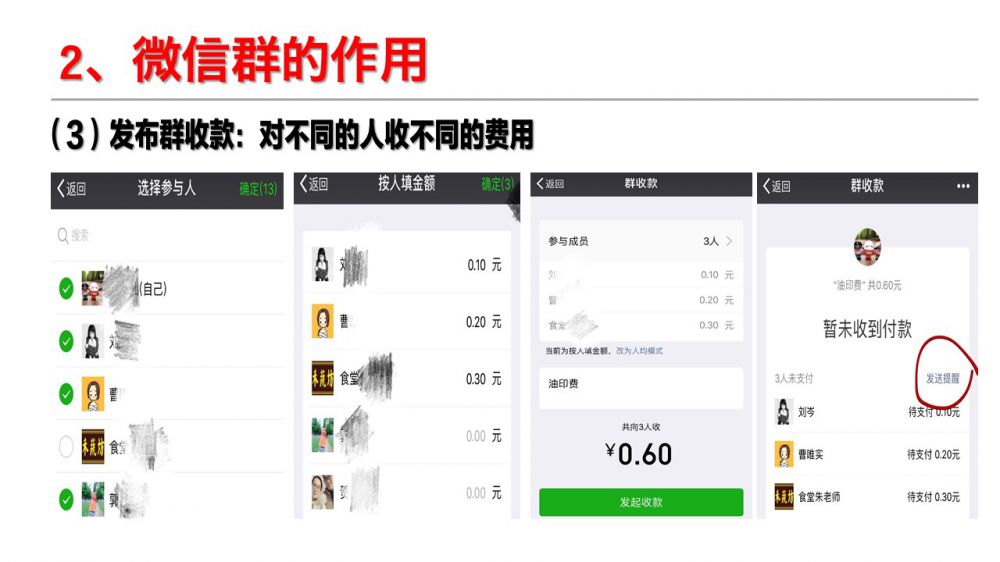This screenshot has height=562, width=1000.
Task: Tap the profile avatar above 油印费 total
Action: 867,247
